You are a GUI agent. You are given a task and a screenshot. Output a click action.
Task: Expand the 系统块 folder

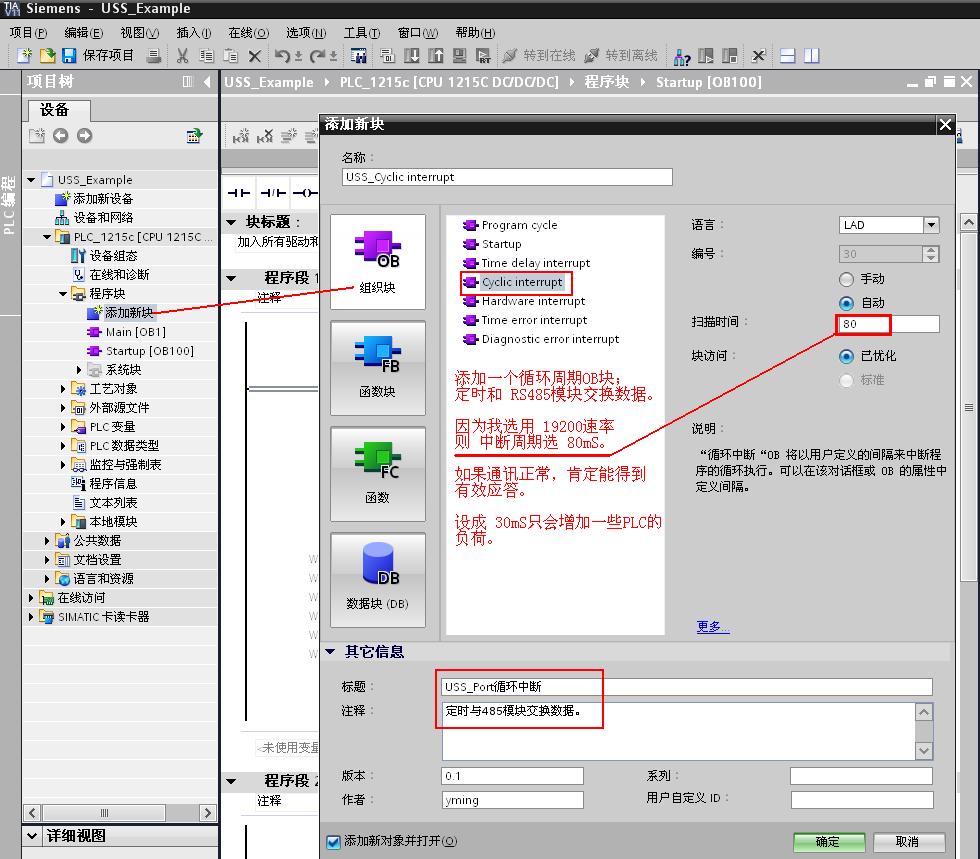[x=79, y=370]
